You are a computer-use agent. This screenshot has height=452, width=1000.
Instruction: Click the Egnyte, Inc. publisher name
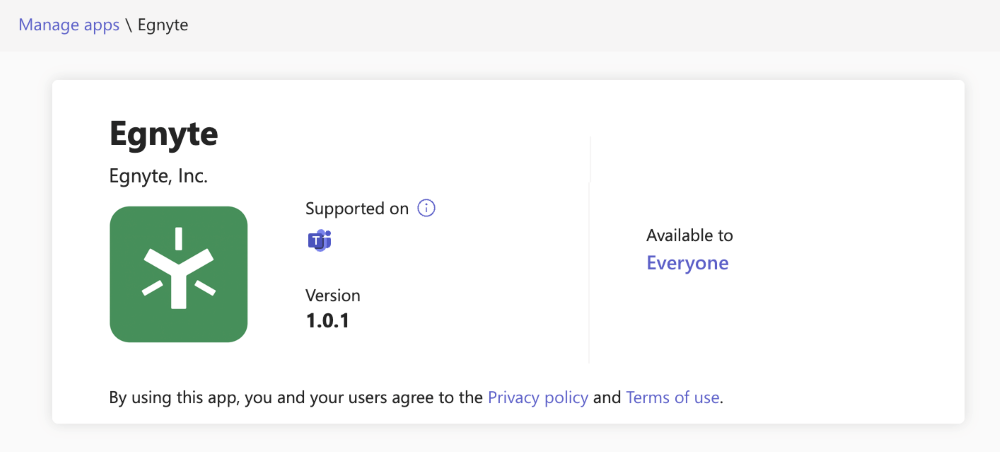(159, 177)
